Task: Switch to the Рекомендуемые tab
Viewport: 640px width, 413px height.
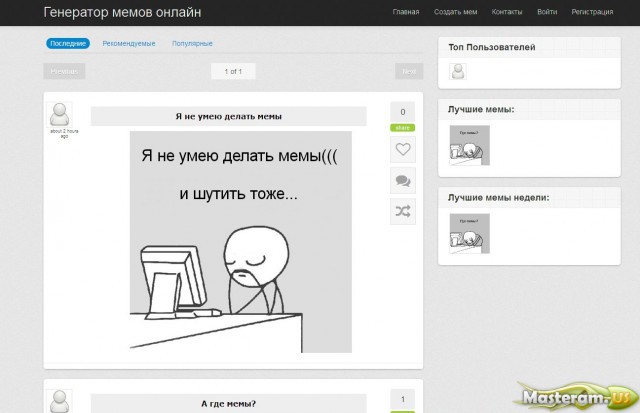Action: [129, 43]
